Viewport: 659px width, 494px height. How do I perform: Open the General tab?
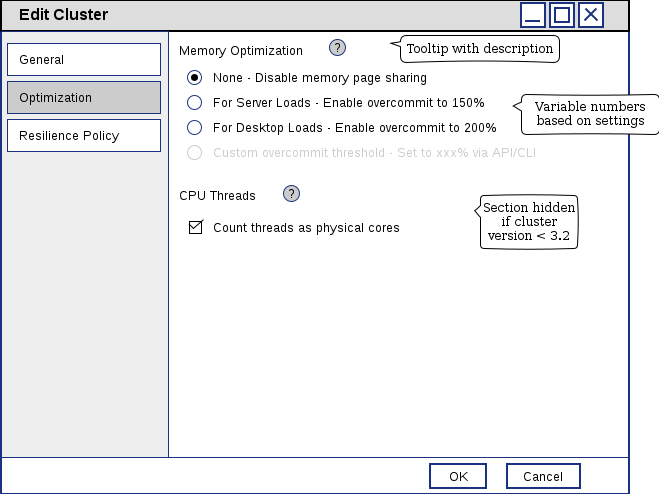click(x=84, y=59)
